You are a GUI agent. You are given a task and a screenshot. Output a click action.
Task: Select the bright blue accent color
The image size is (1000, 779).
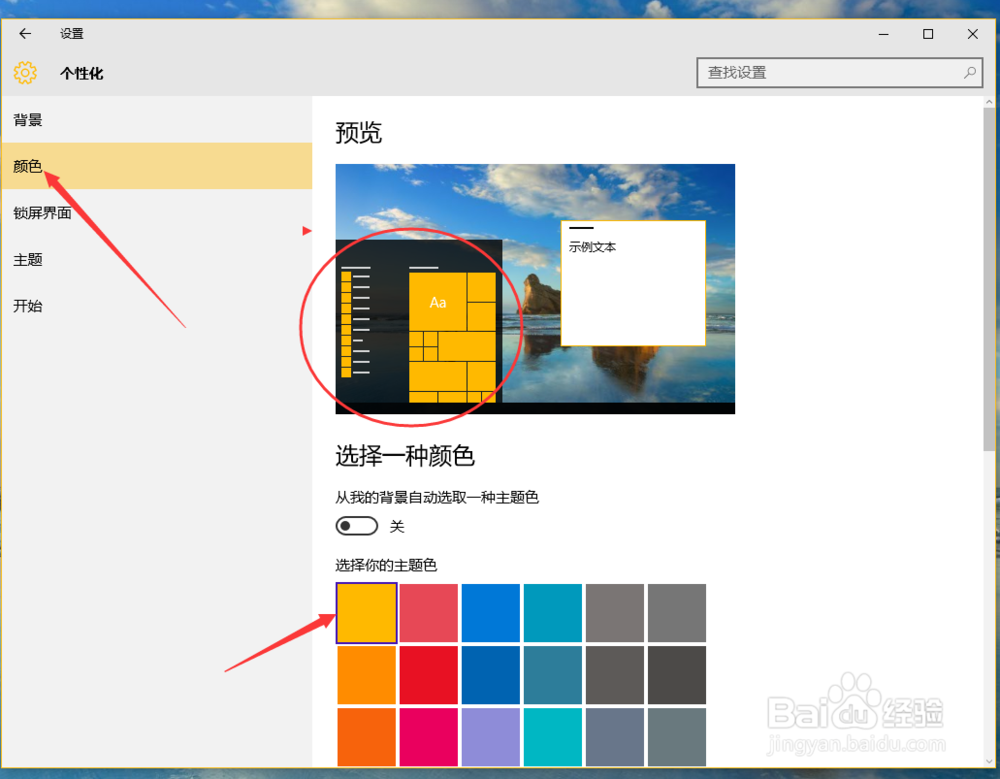coord(490,612)
